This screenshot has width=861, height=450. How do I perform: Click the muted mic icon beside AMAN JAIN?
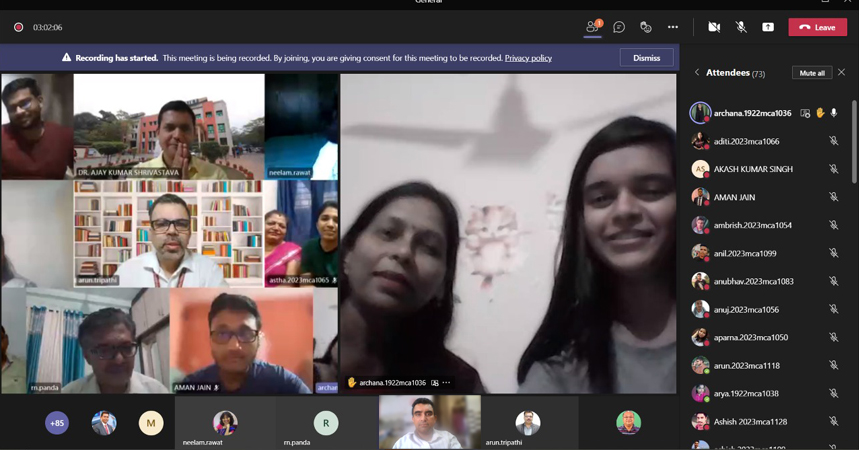coord(833,197)
